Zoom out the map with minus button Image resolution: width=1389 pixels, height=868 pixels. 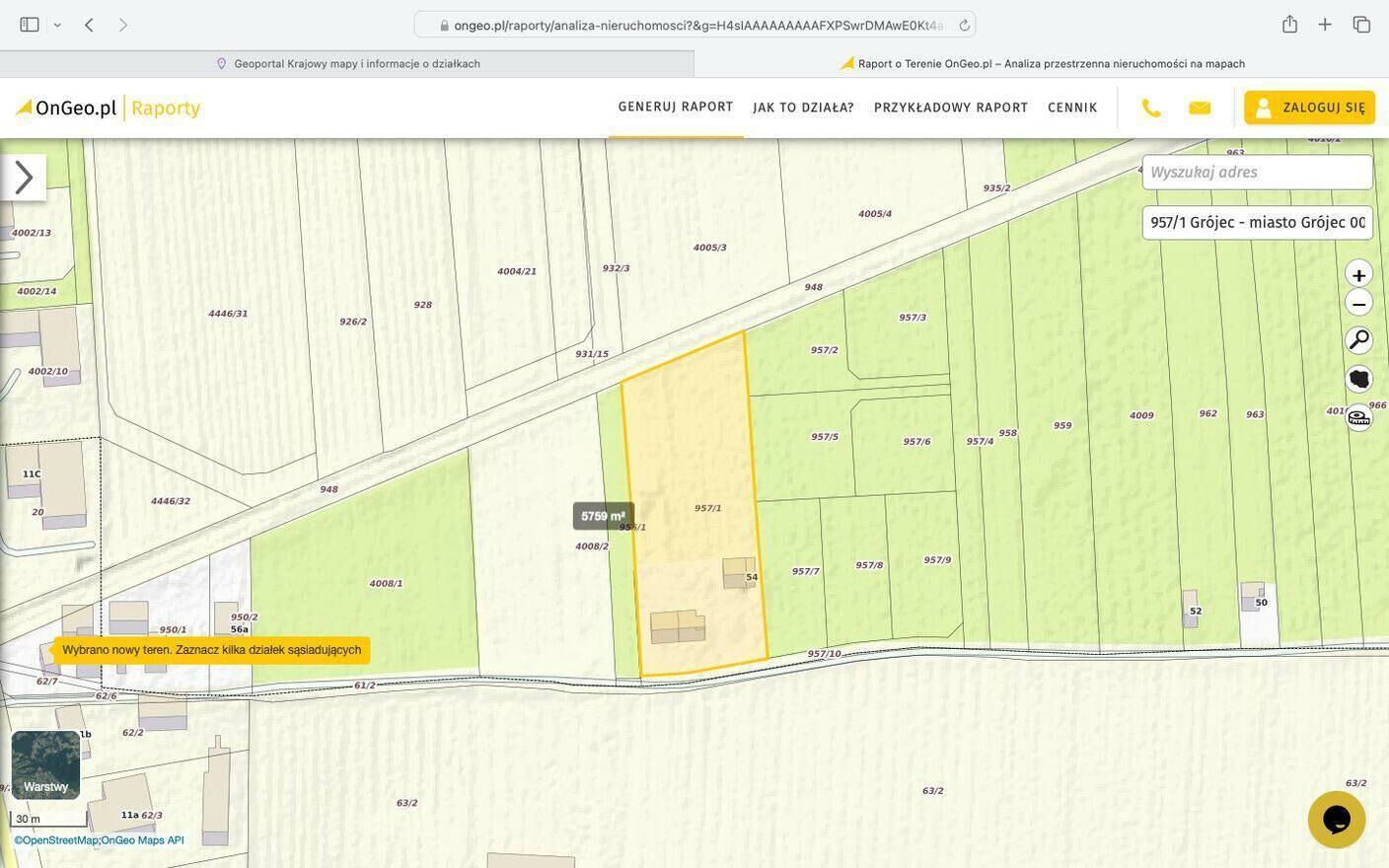[1358, 304]
